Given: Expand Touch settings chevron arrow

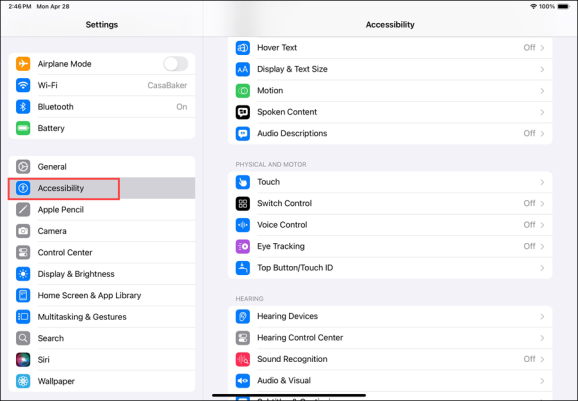Looking at the screenshot, I should click(542, 182).
